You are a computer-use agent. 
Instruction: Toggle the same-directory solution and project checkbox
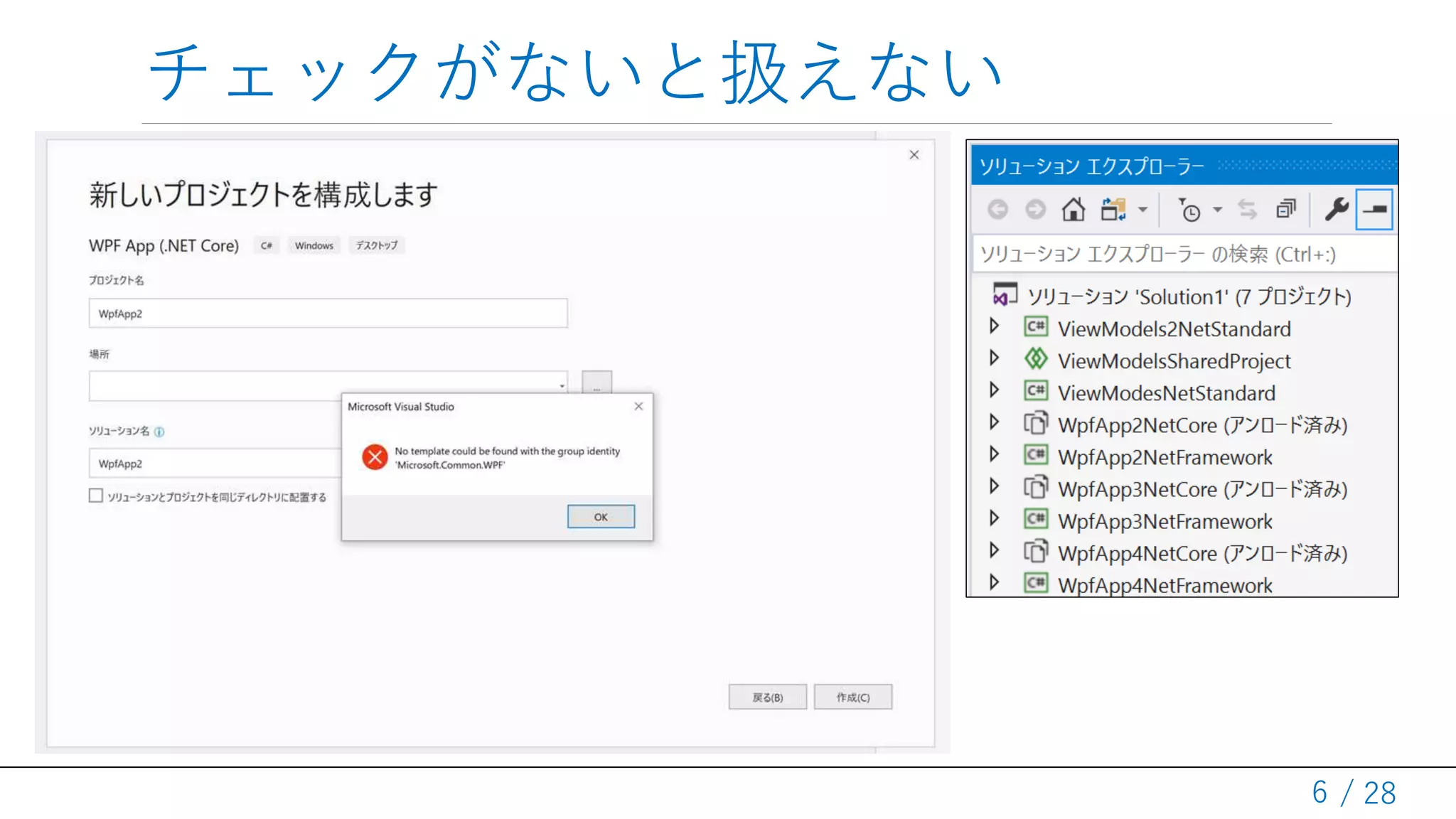96,496
